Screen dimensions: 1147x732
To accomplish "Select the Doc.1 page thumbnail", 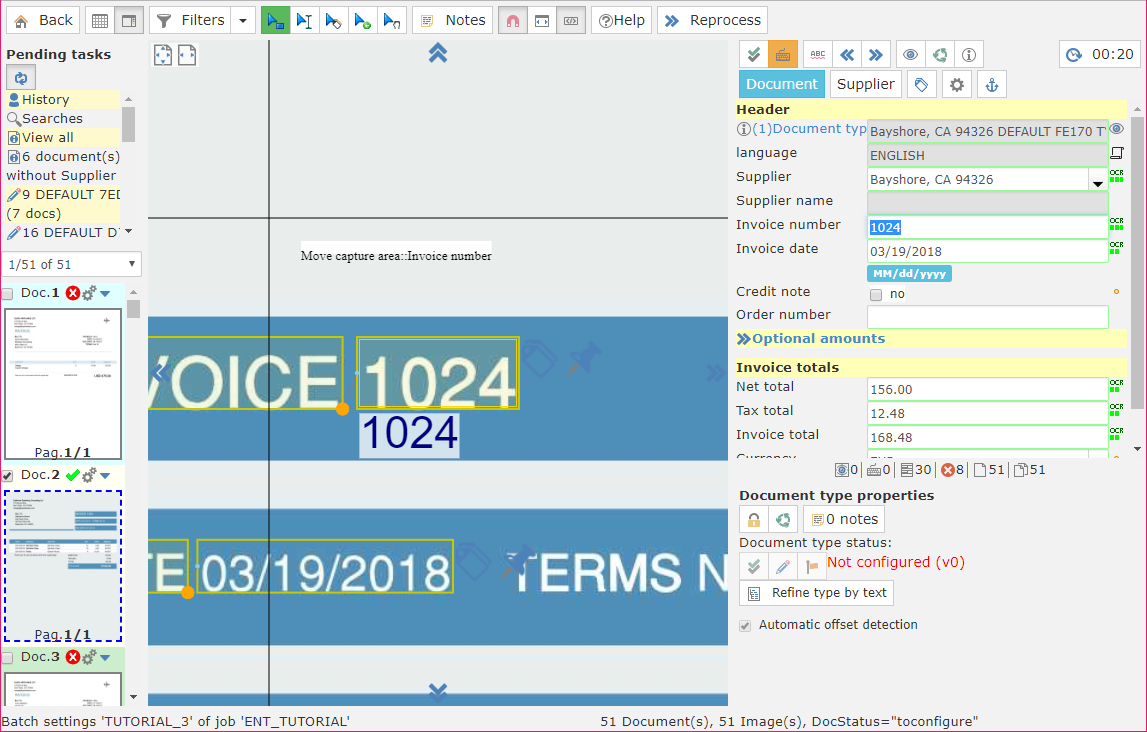I will coord(63,384).
